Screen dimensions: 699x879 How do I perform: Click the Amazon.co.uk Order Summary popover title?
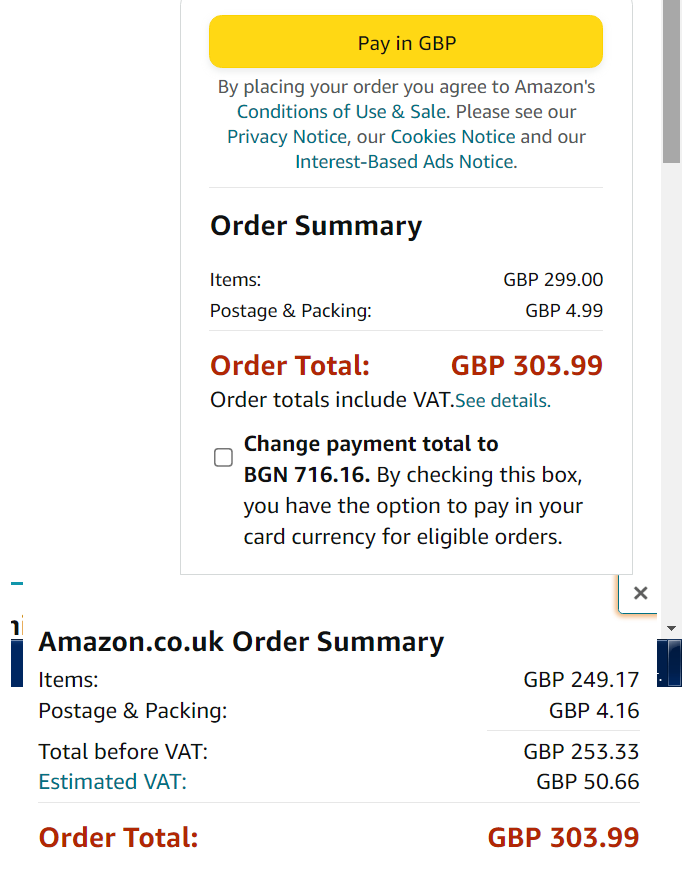tap(241, 642)
